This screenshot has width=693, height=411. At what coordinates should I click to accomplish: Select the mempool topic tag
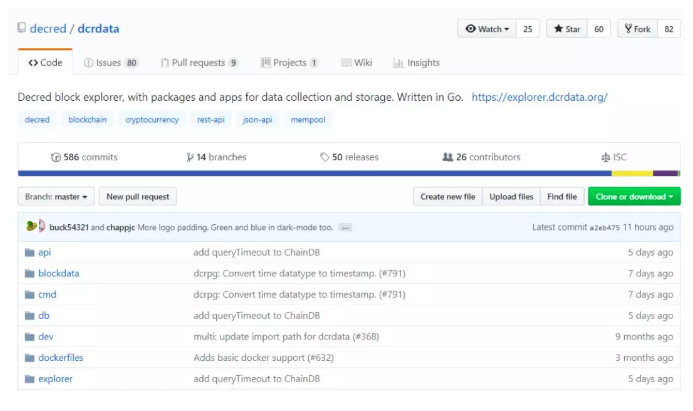[308, 120]
